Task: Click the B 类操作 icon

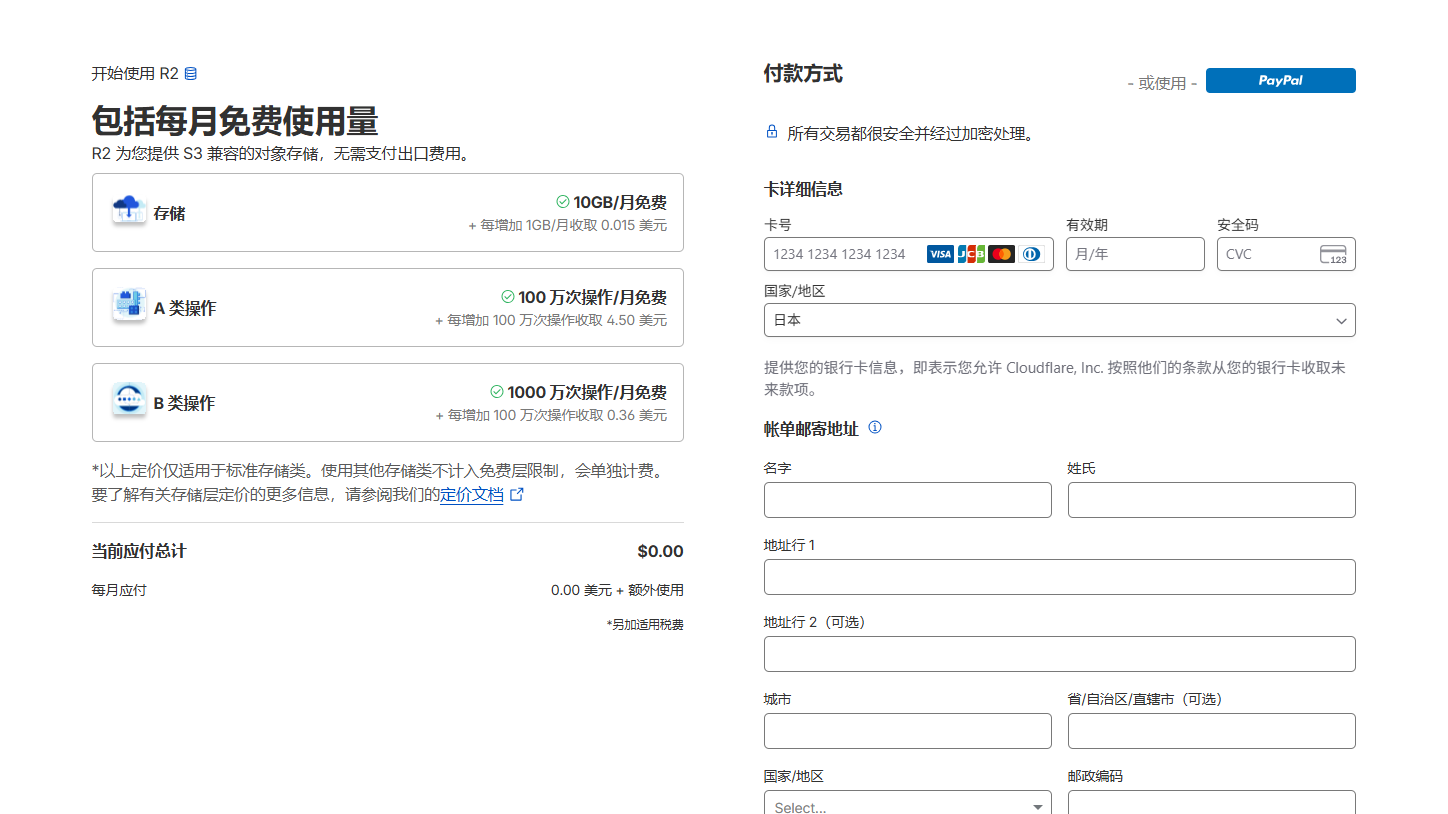Action: (129, 401)
